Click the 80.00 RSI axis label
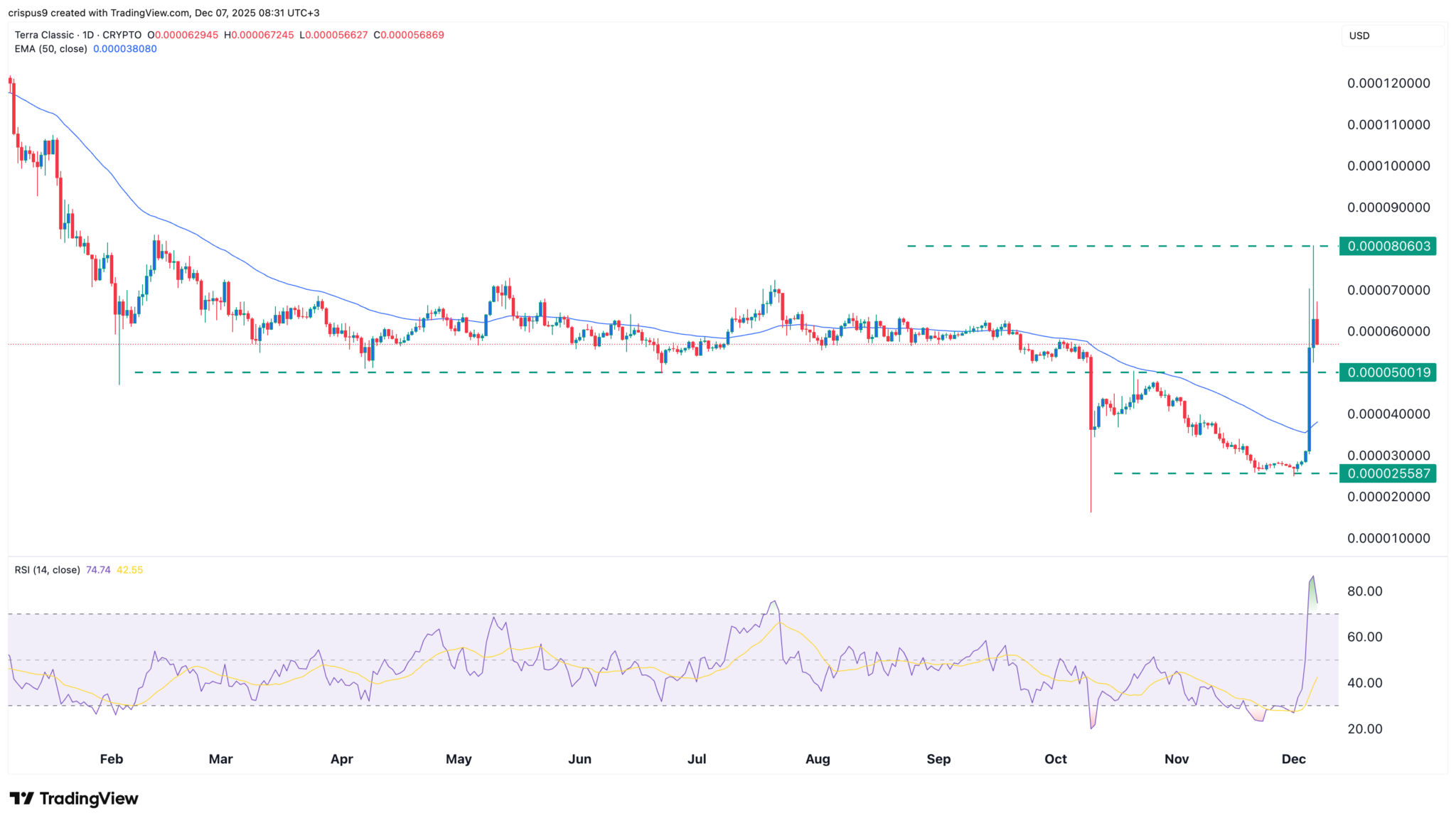 pyautogui.click(x=1364, y=591)
